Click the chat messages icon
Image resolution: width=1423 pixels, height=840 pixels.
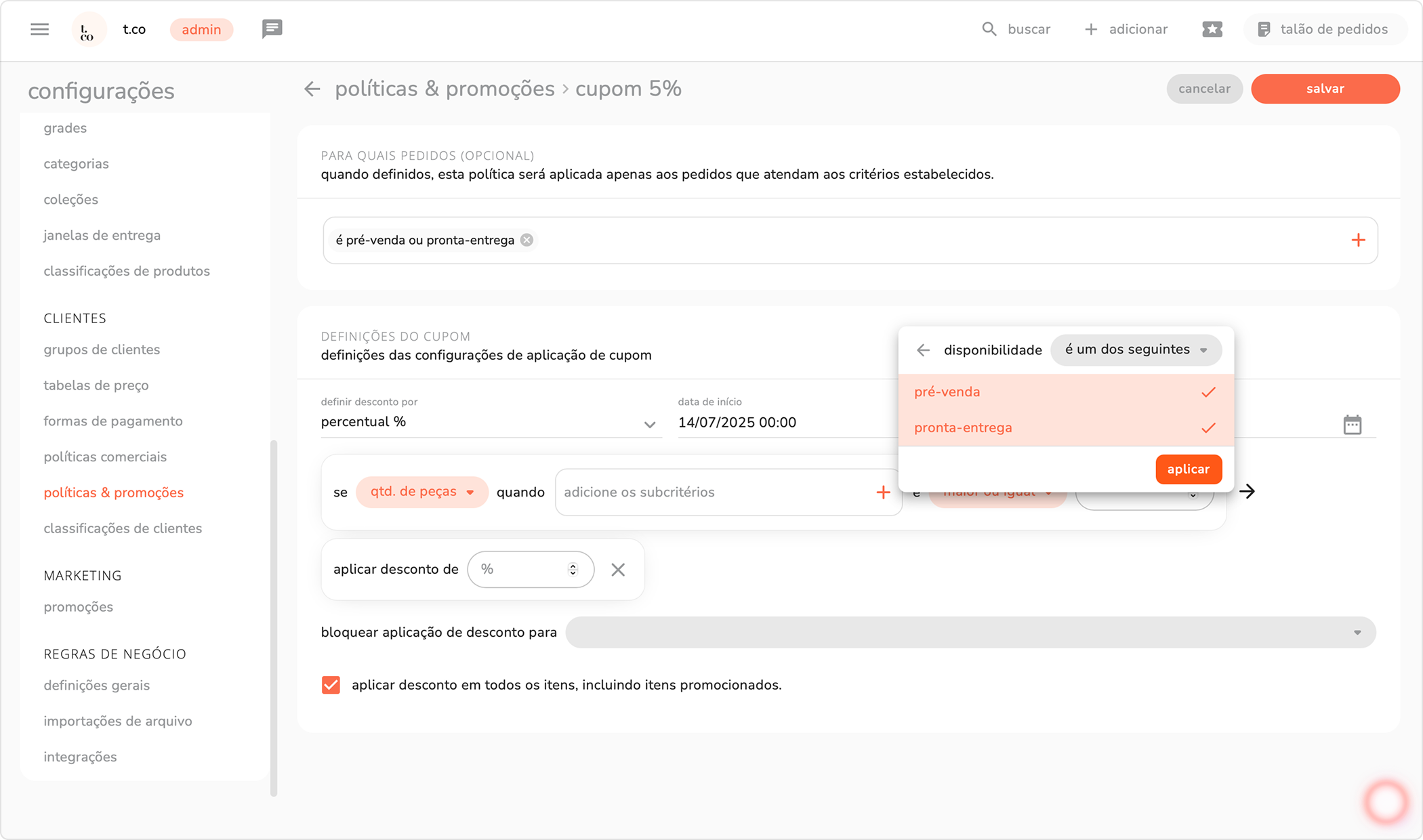(x=272, y=29)
